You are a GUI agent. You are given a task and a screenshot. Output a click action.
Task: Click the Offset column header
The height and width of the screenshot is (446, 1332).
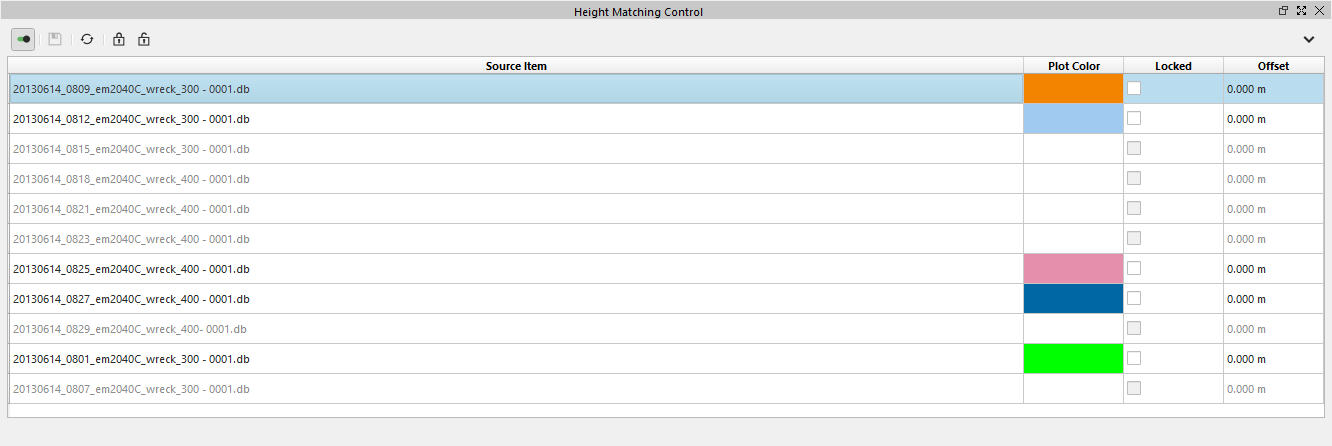1273,66
